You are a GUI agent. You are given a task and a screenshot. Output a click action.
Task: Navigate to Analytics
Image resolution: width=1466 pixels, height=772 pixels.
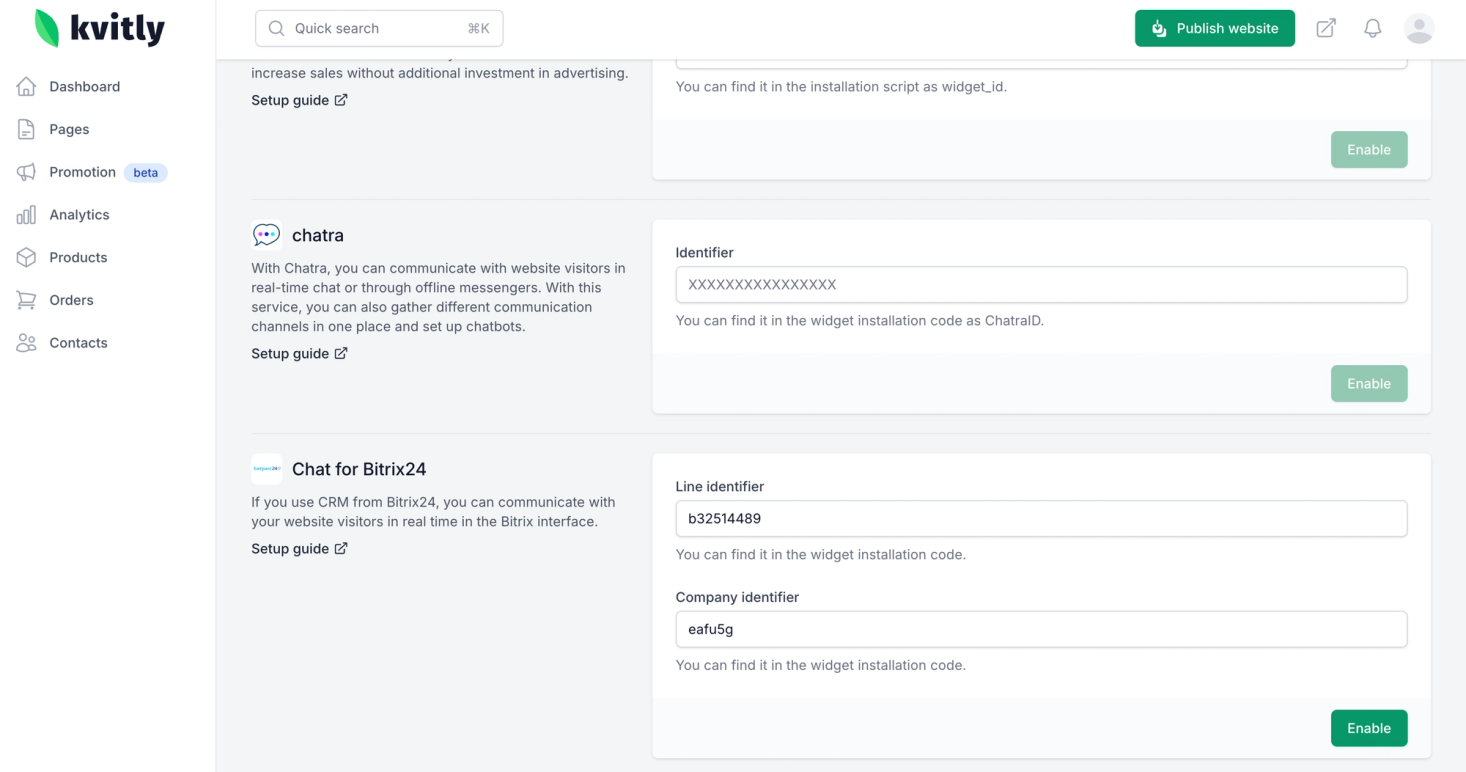point(79,215)
